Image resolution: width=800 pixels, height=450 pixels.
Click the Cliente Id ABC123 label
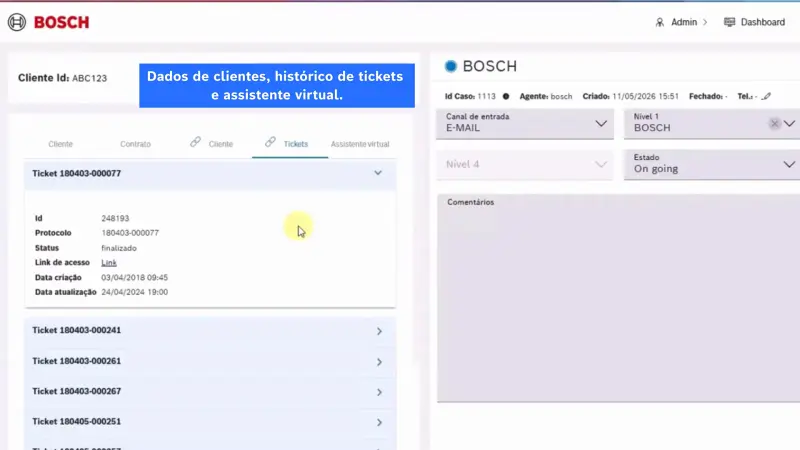[x=62, y=78]
